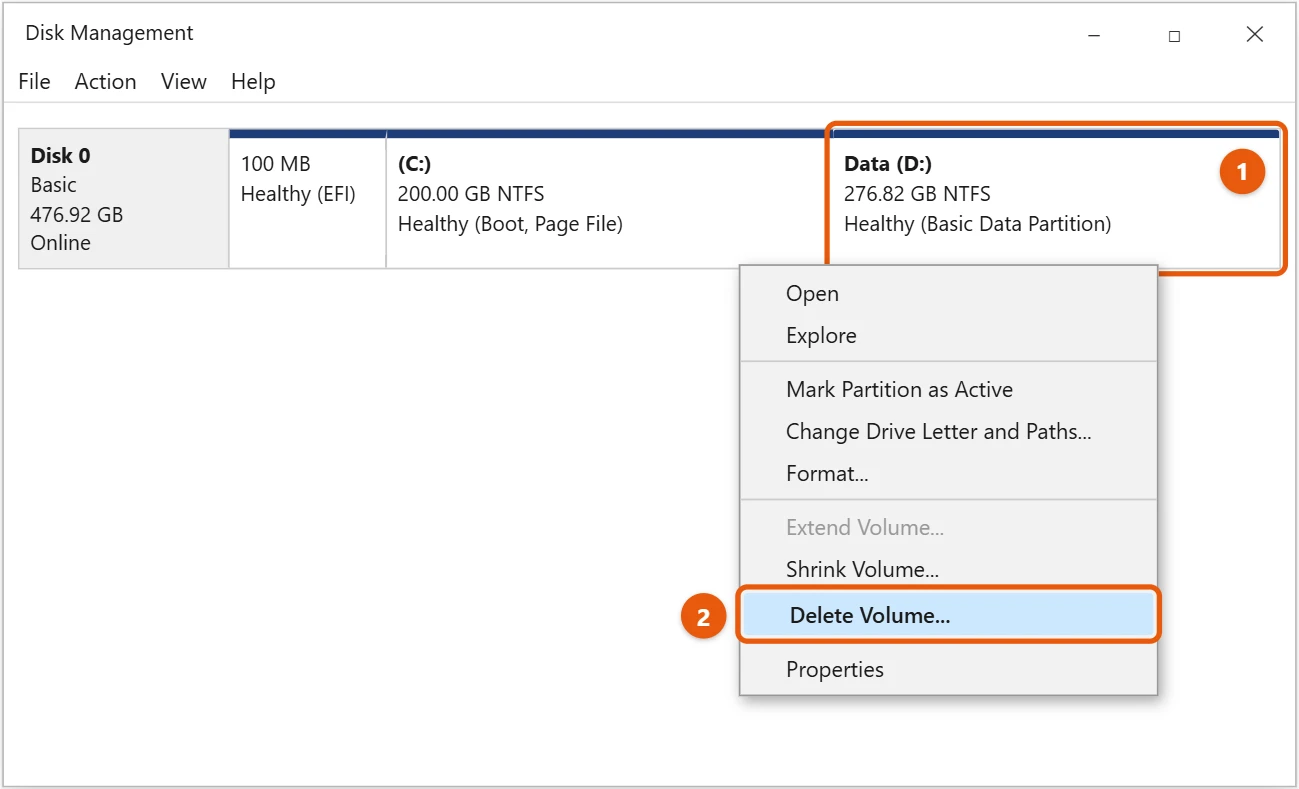Choose Explore from the context menu

(x=948, y=336)
